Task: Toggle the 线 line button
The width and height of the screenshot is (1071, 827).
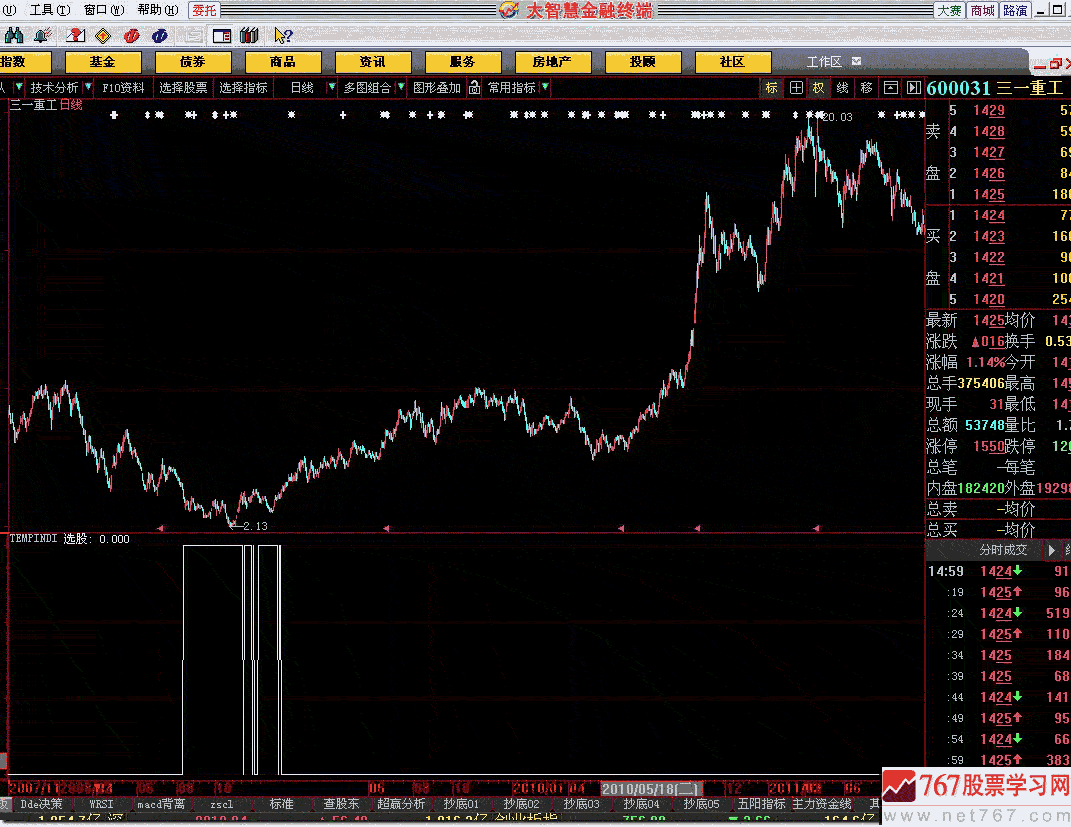Action: pyautogui.click(x=843, y=87)
